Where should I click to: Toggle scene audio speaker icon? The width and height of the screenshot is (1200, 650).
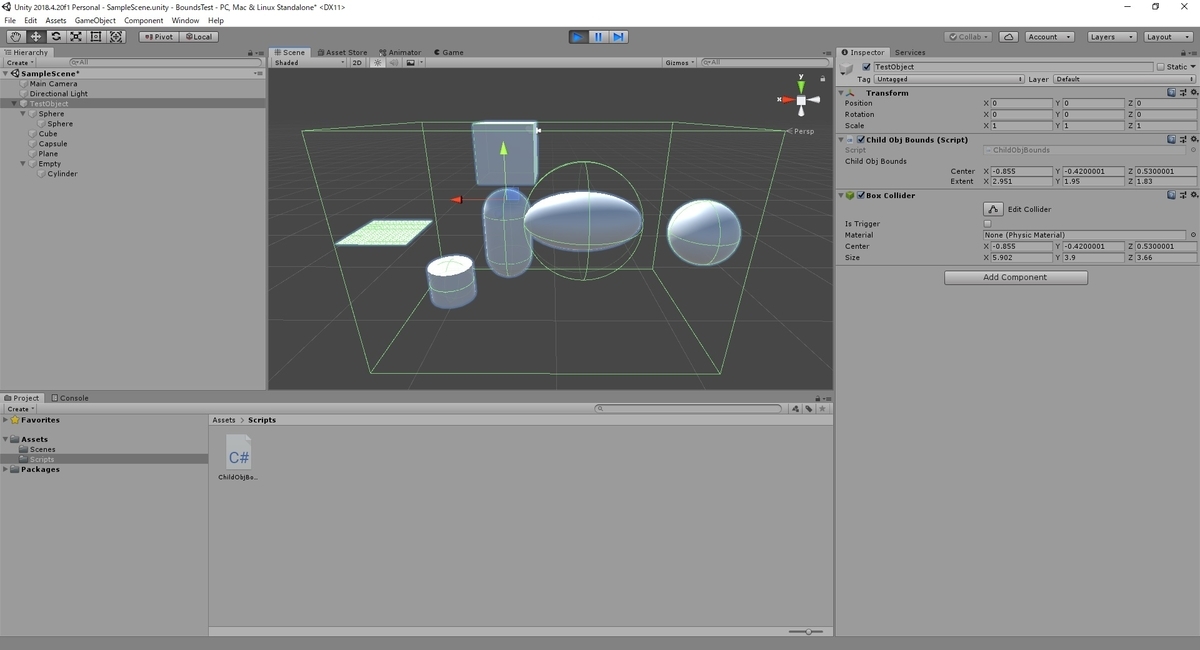point(393,62)
